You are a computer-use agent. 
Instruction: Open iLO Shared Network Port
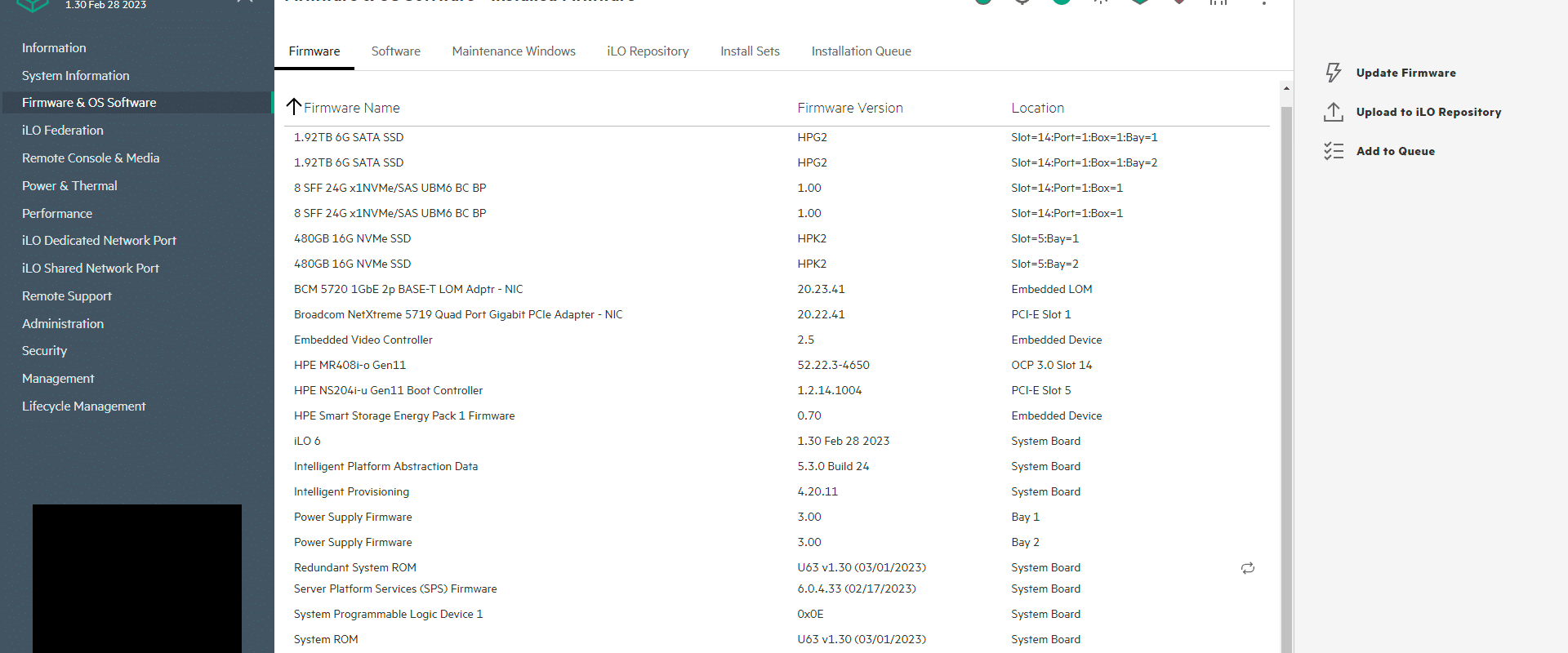91,269
